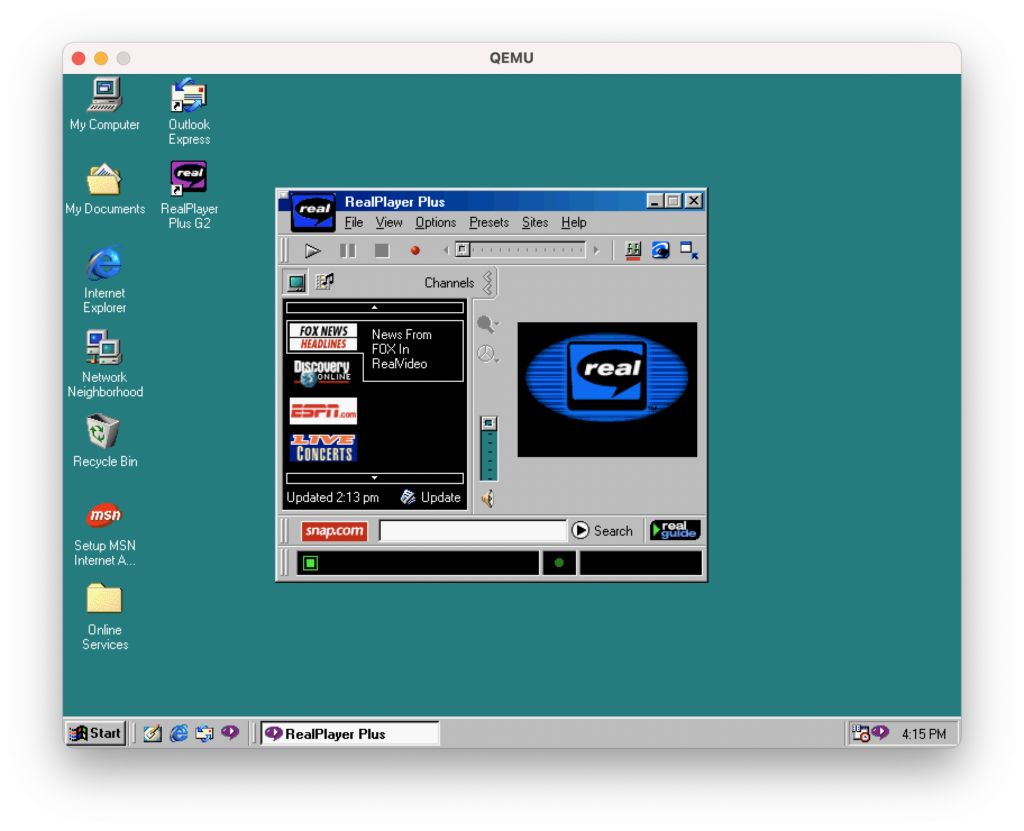Click the green dot status indicator

(x=559, y=563)
